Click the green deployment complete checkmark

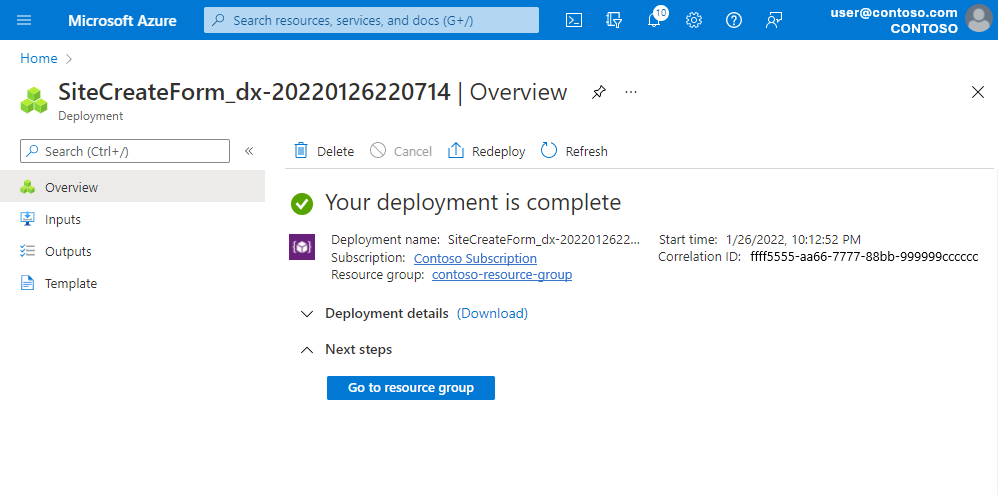click(x=302, y=204)
